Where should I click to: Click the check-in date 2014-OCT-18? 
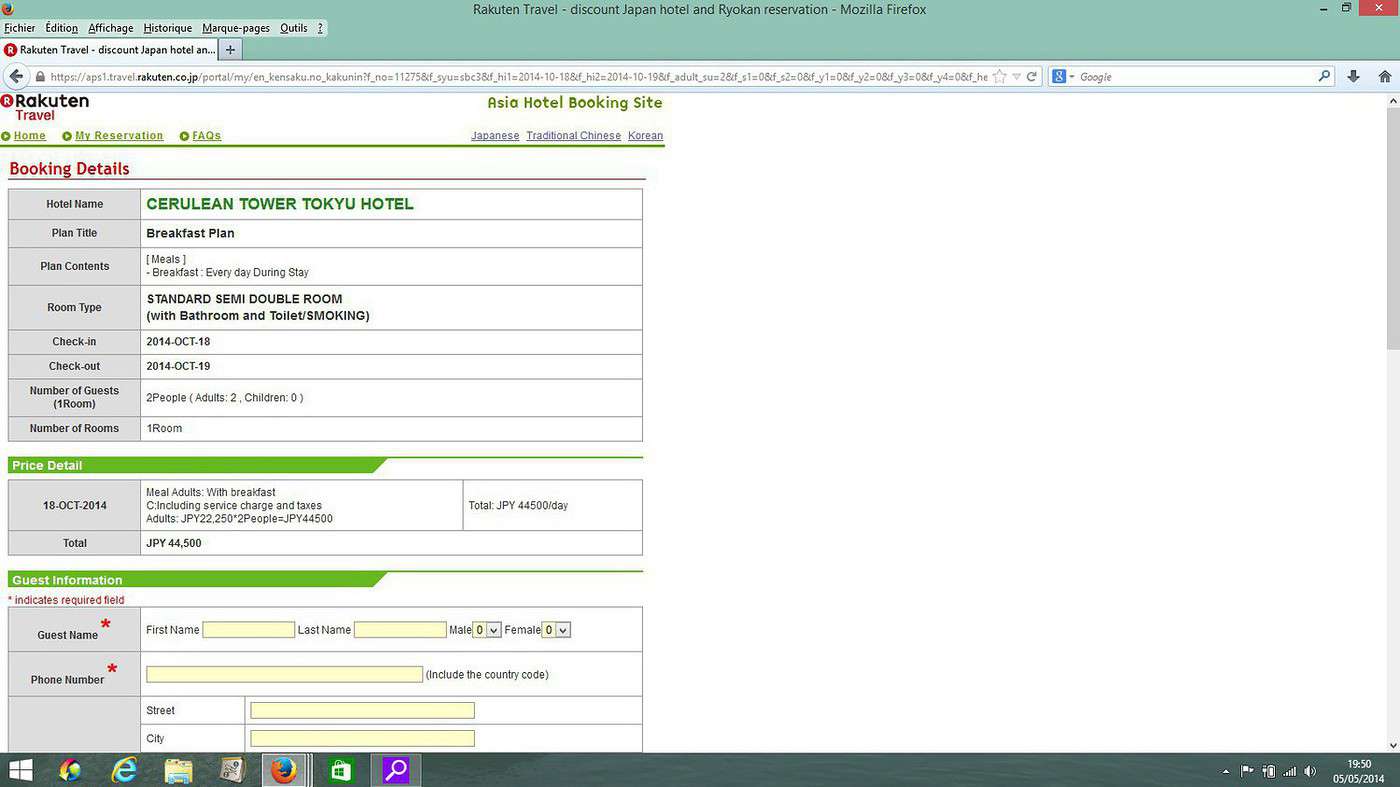(x=179, y=342)
